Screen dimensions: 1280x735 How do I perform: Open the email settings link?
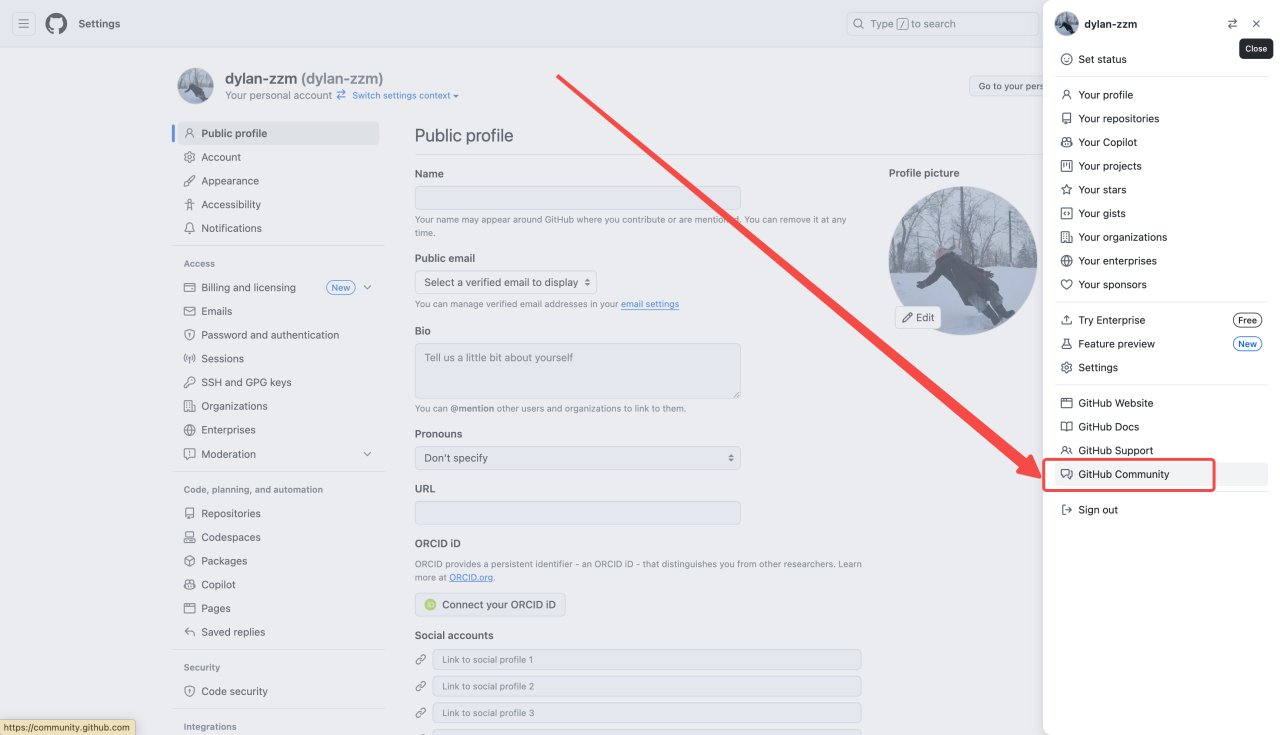650,304
